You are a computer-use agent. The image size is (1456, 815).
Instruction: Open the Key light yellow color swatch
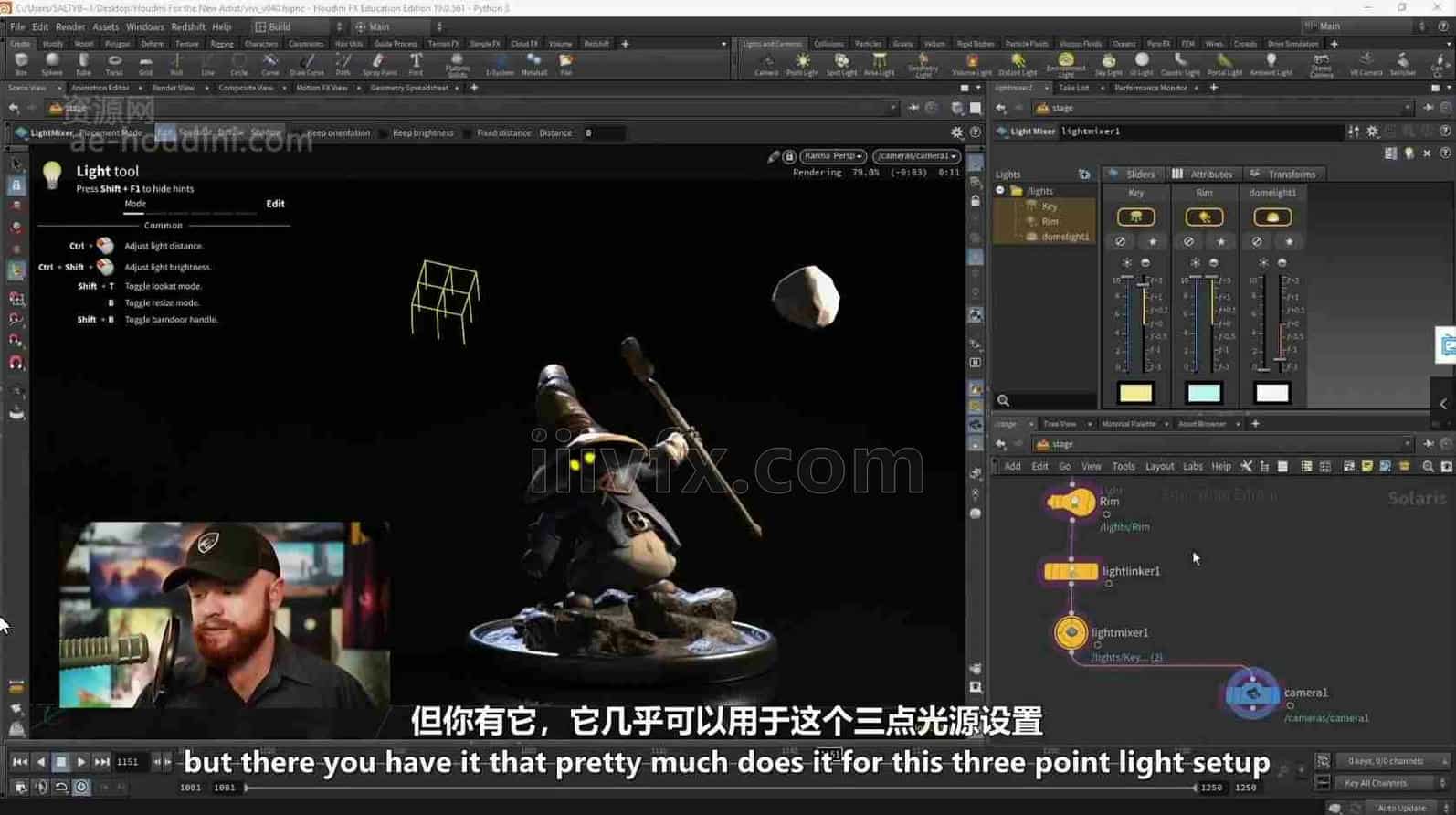tap(1135, 393)
